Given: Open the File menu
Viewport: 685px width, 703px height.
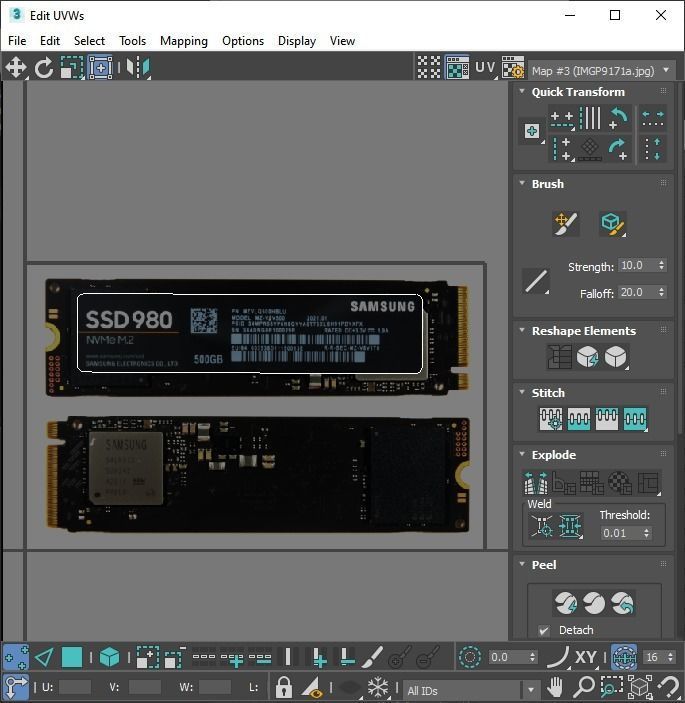Looking at the screenshot, I should [x=17, y=41].
